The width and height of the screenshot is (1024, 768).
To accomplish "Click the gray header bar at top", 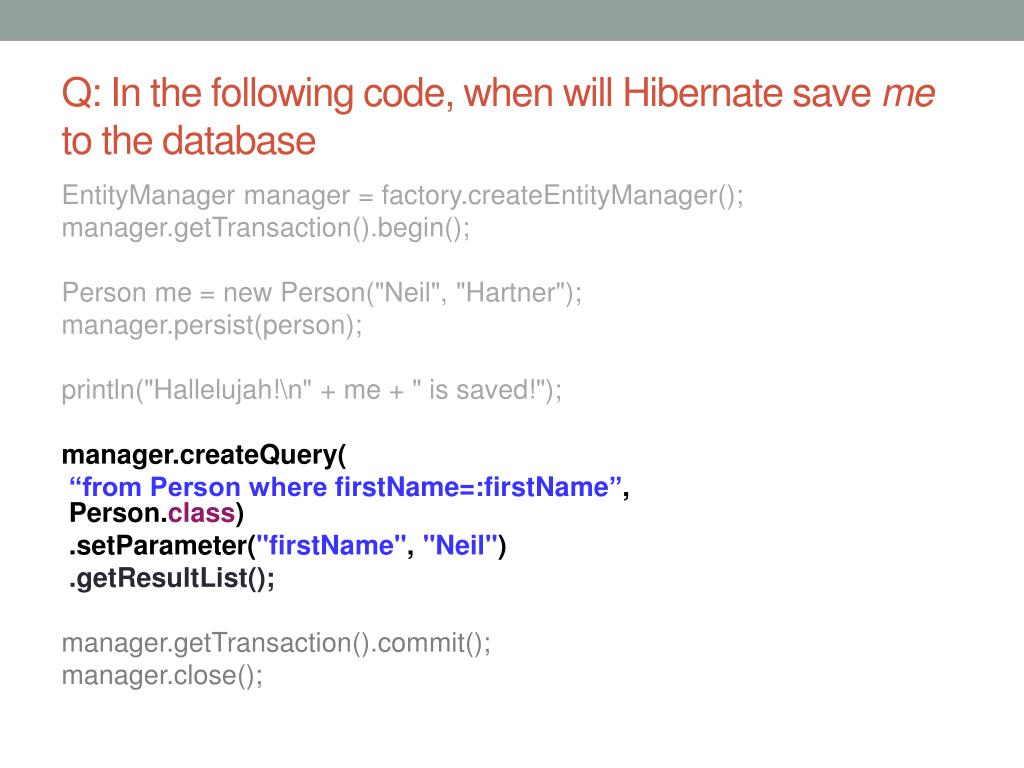I will (x=512, y=20).
